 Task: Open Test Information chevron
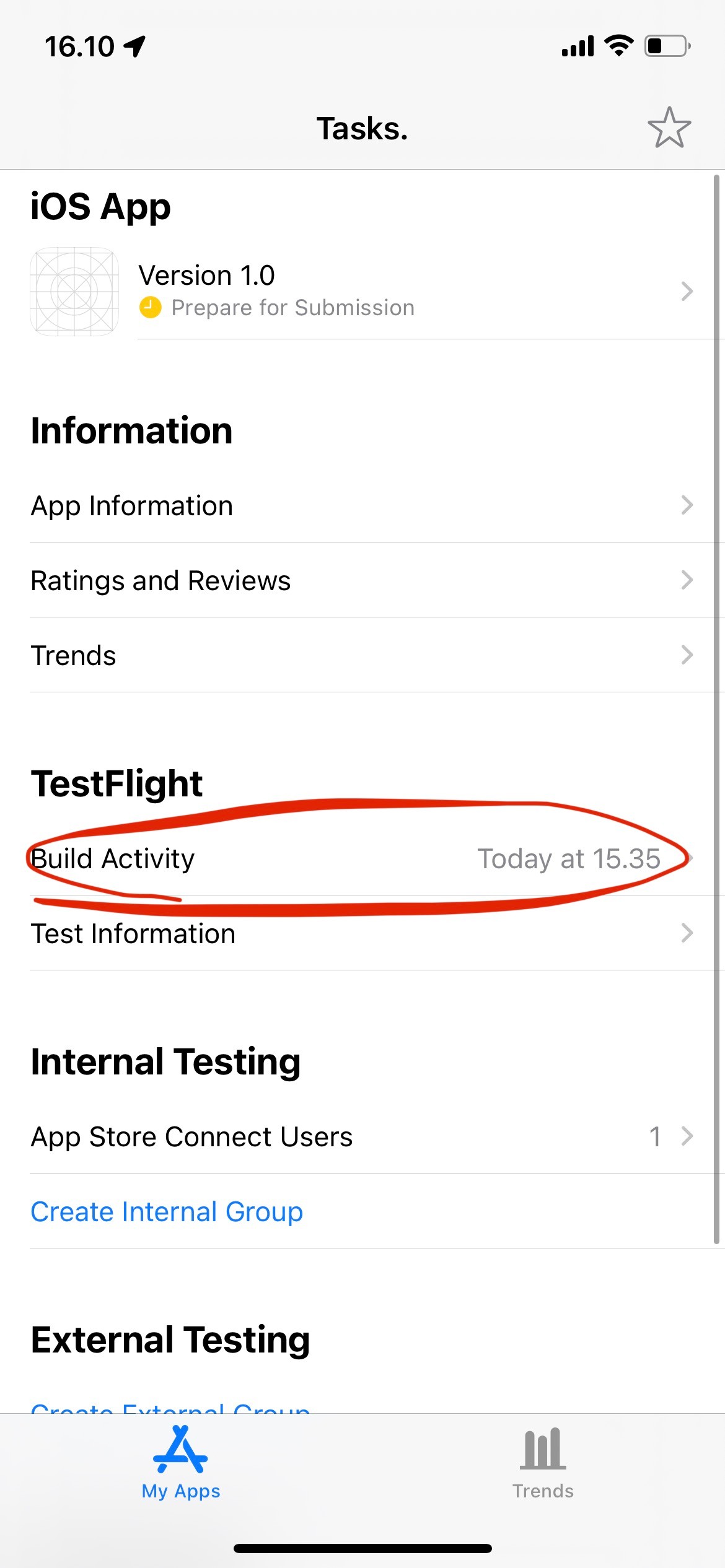[686, 933]
